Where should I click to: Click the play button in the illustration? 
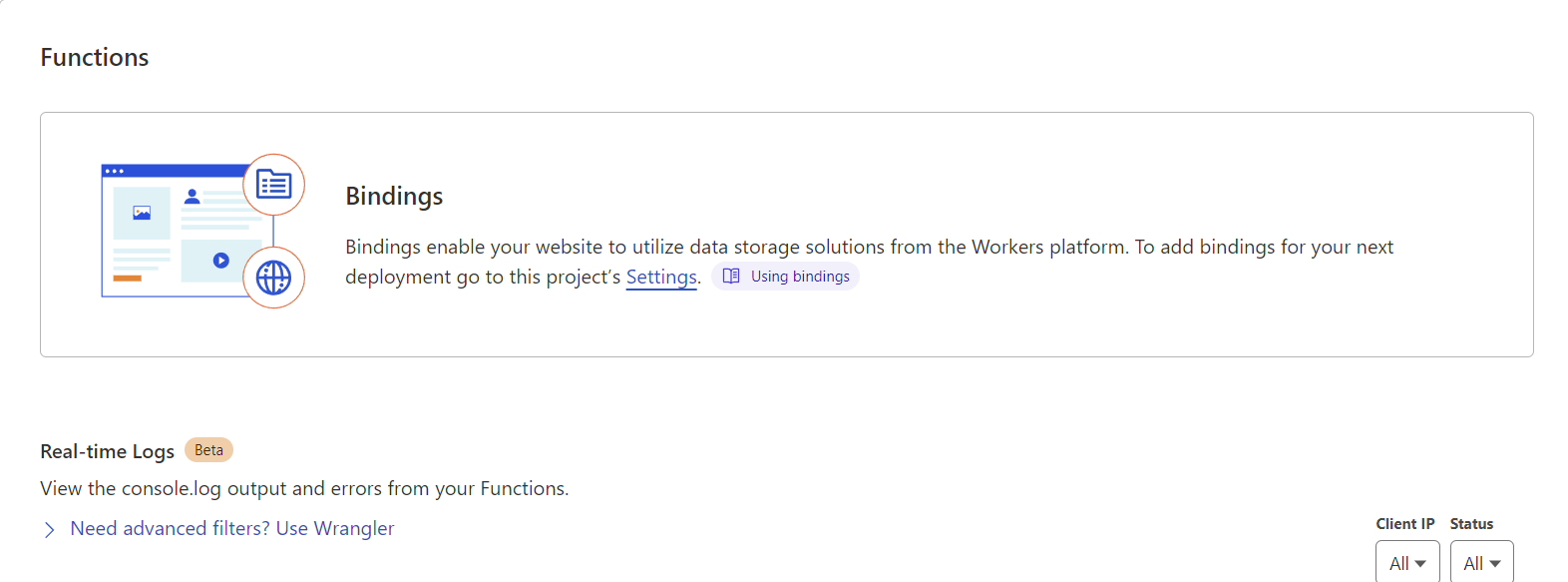(221, 261)
